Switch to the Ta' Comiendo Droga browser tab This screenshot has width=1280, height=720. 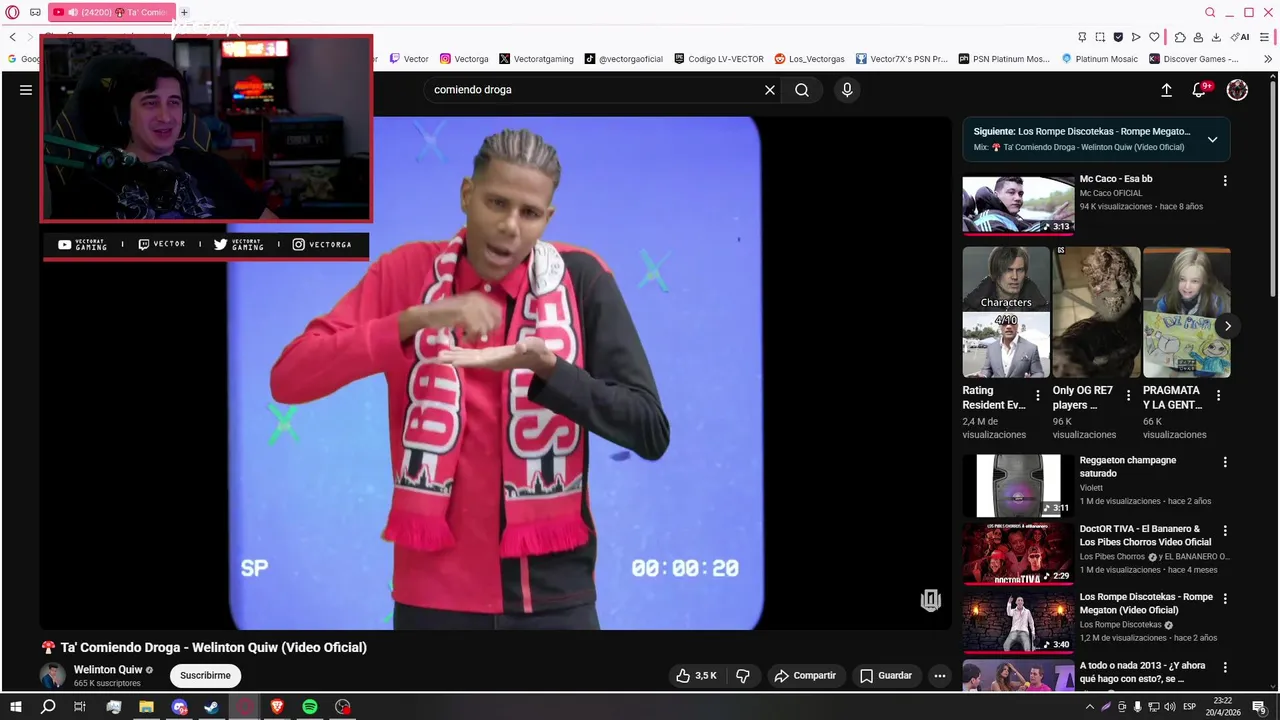[111, 12]
